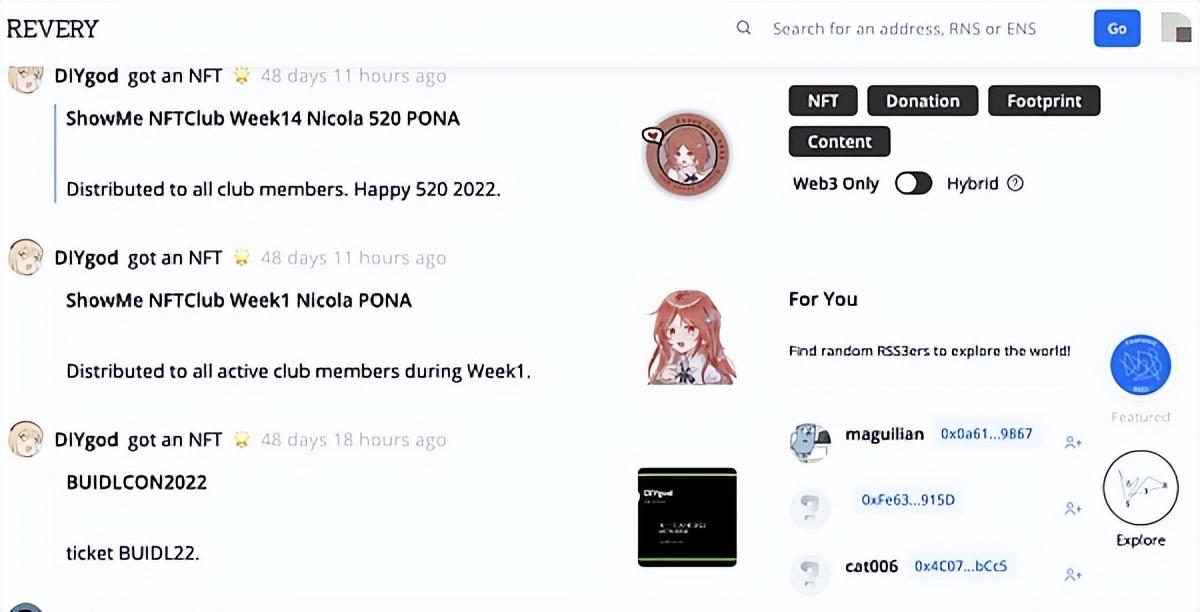Select the Donation filter tab

[x=922, y=101]
